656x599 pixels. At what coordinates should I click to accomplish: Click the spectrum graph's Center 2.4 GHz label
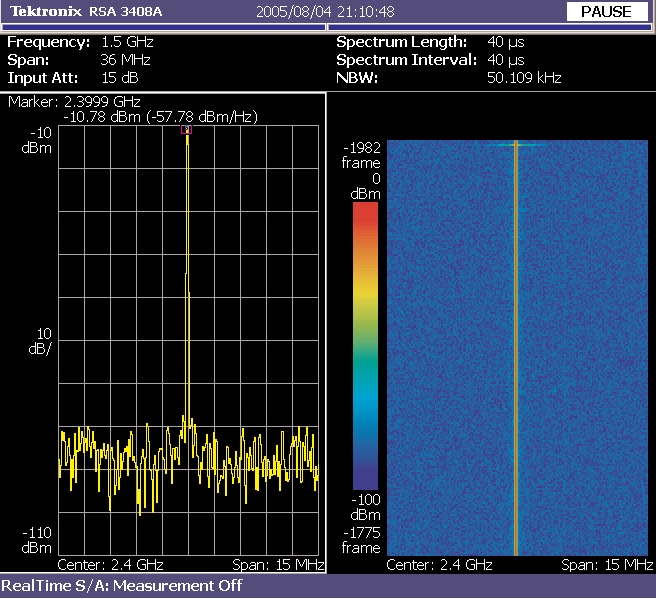click(109, 565)
